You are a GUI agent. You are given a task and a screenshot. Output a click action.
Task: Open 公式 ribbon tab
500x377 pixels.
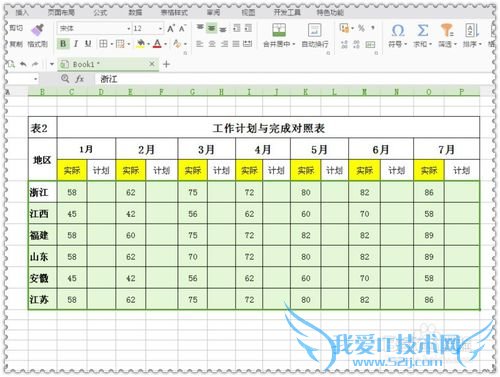click(x=100, y=13)
